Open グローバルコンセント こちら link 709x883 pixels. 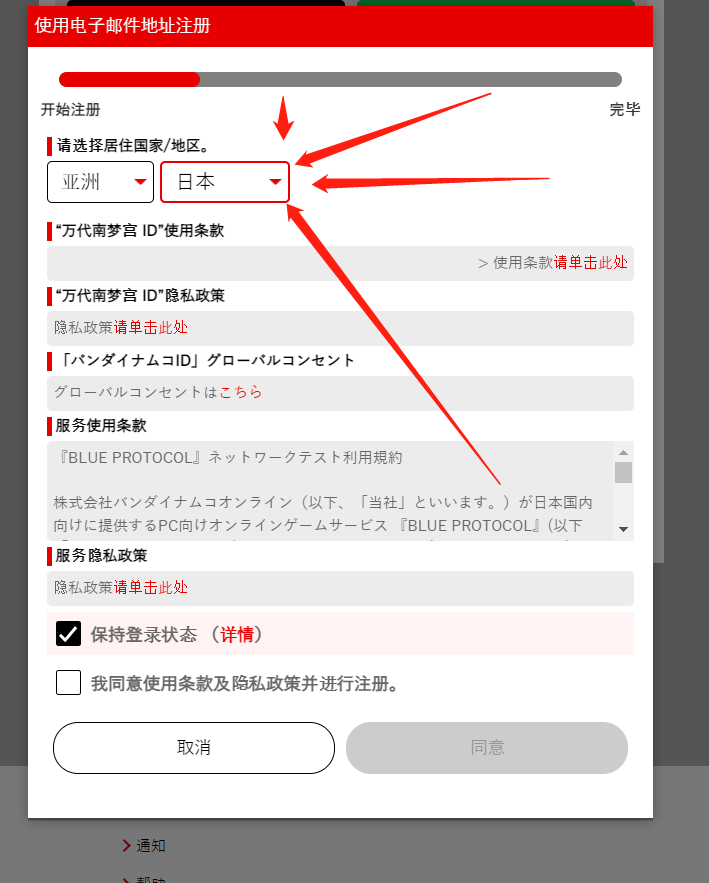click(241, 392)
